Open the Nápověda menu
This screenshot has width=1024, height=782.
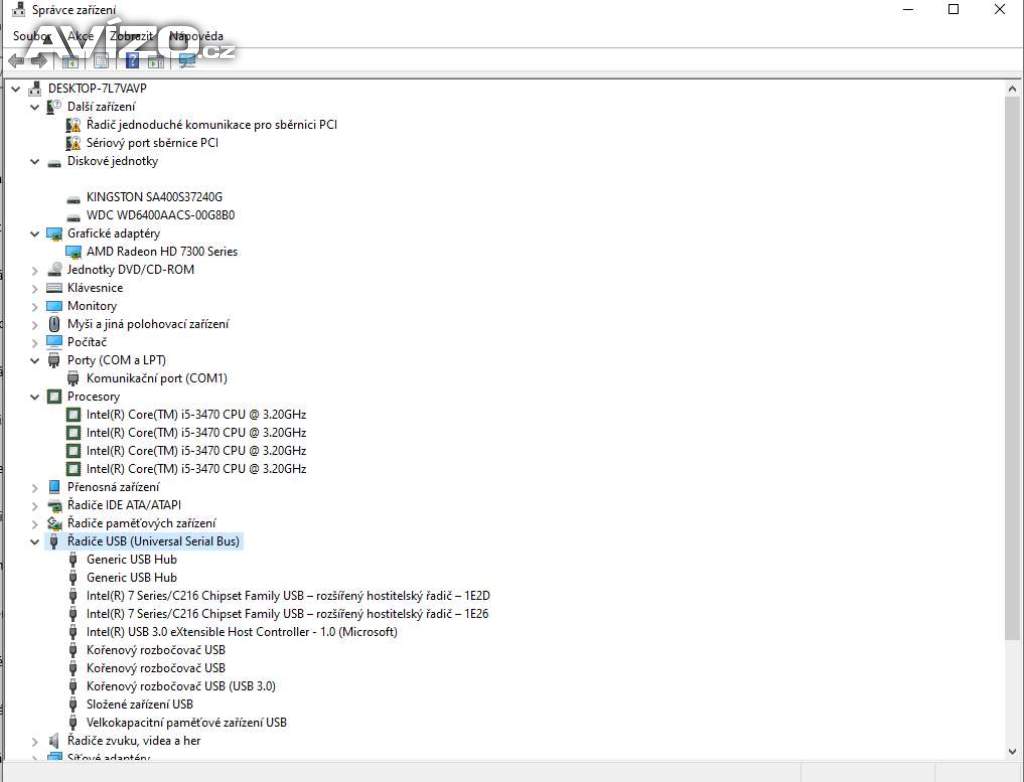pos(196,36)
